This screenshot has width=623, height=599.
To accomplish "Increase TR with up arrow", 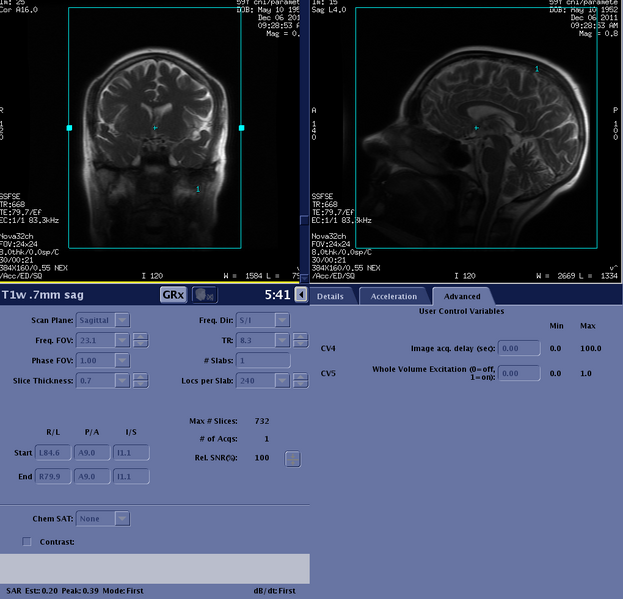I will point(300,337).
